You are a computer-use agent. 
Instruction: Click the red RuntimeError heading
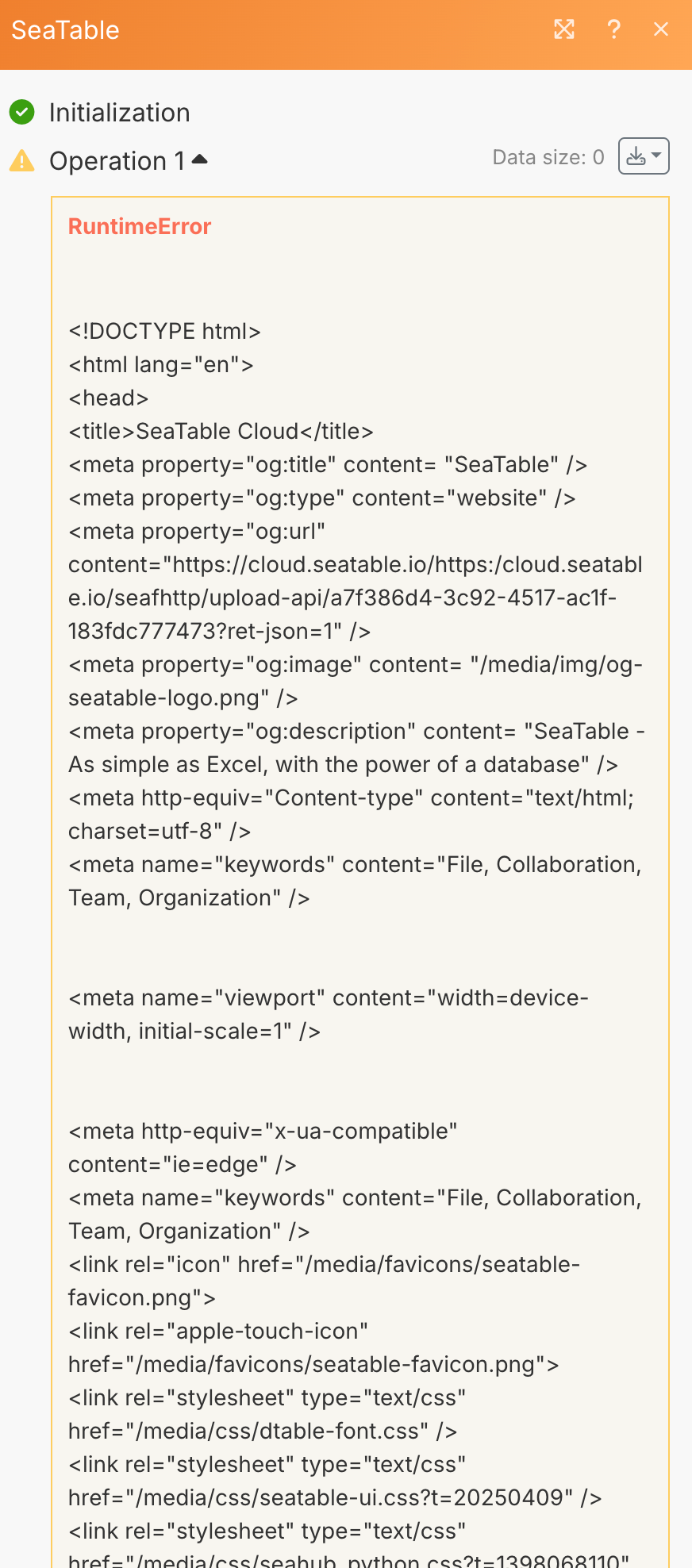140,227
